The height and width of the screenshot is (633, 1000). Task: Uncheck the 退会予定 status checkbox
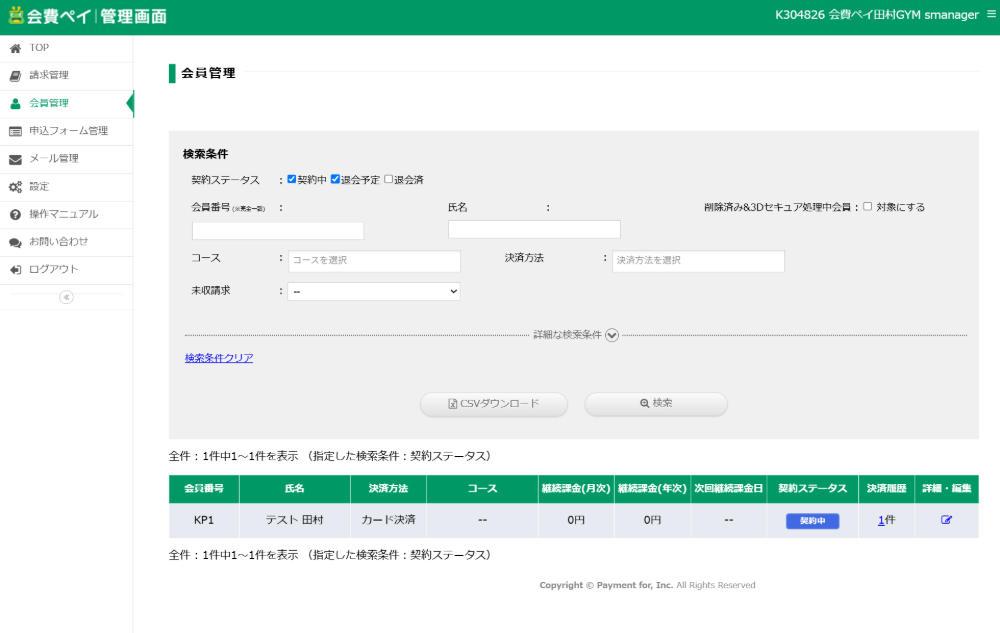pos(335,179)
